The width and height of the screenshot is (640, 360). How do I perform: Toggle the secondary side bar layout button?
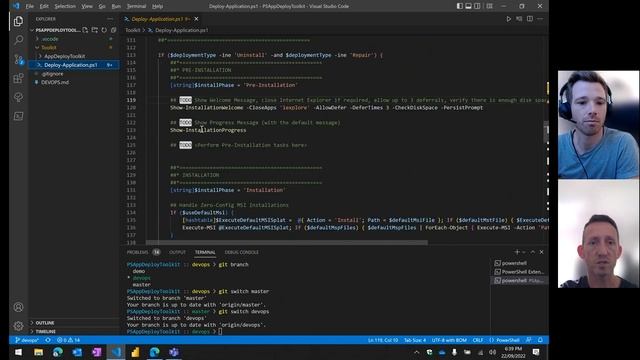(x=477, y=6)
